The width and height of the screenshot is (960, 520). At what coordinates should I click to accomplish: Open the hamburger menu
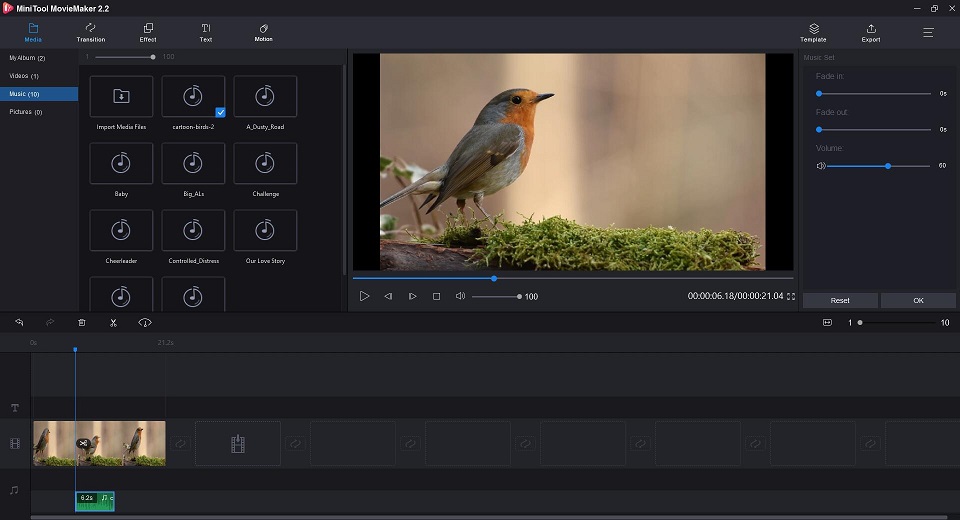pos(928,32)
